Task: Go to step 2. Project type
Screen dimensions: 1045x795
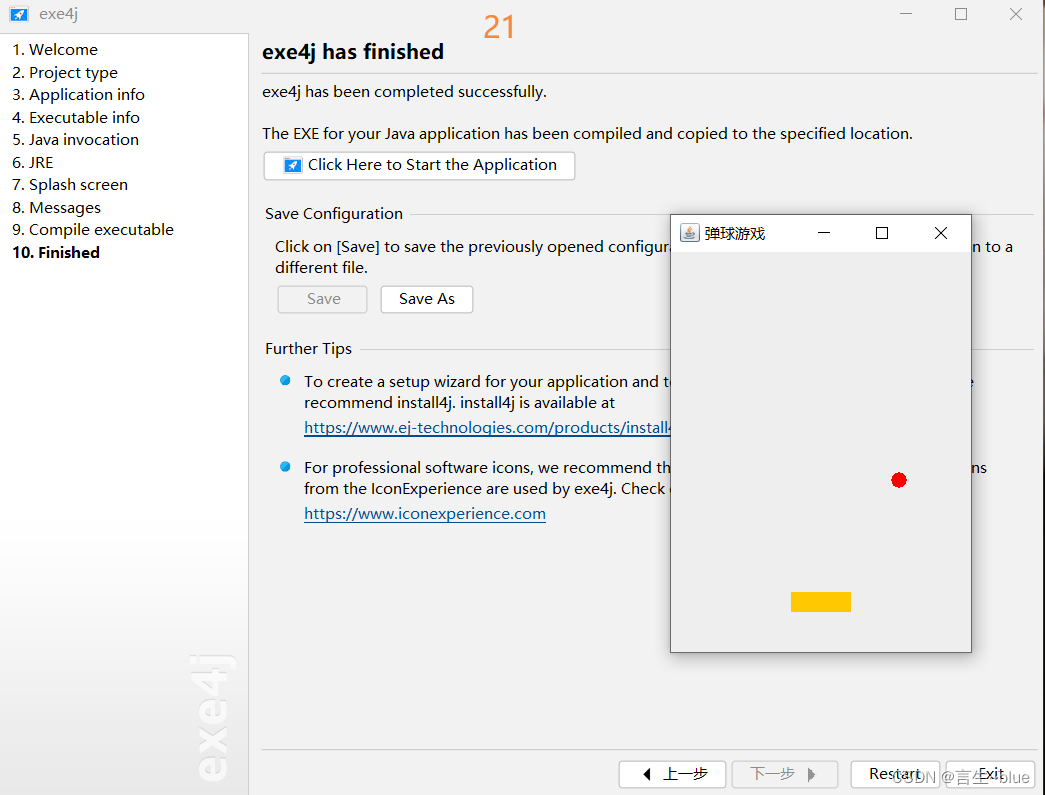Action: pyautogui.click(x=65, y=73)
